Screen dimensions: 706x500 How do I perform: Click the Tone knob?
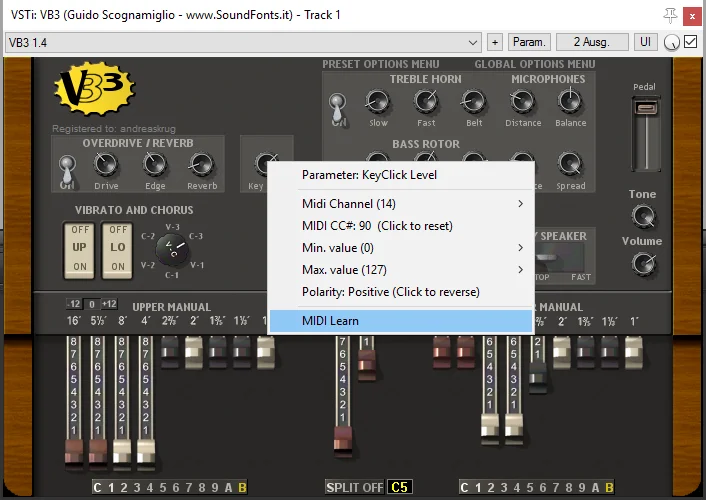pos(643,216)
